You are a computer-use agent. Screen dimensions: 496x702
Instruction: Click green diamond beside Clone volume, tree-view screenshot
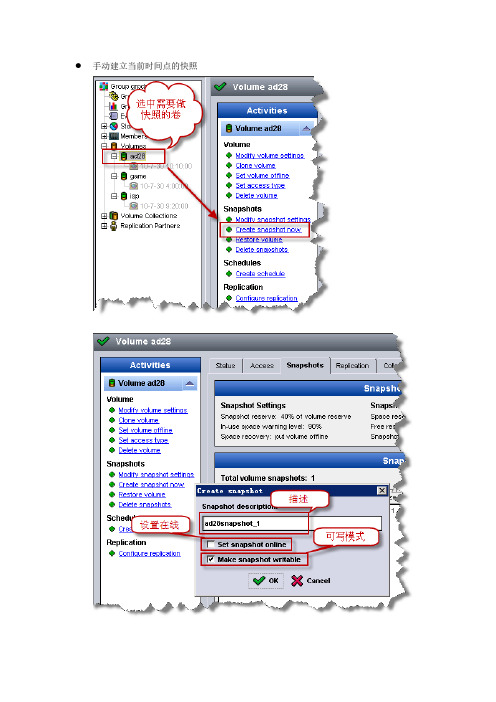[229, 166]
